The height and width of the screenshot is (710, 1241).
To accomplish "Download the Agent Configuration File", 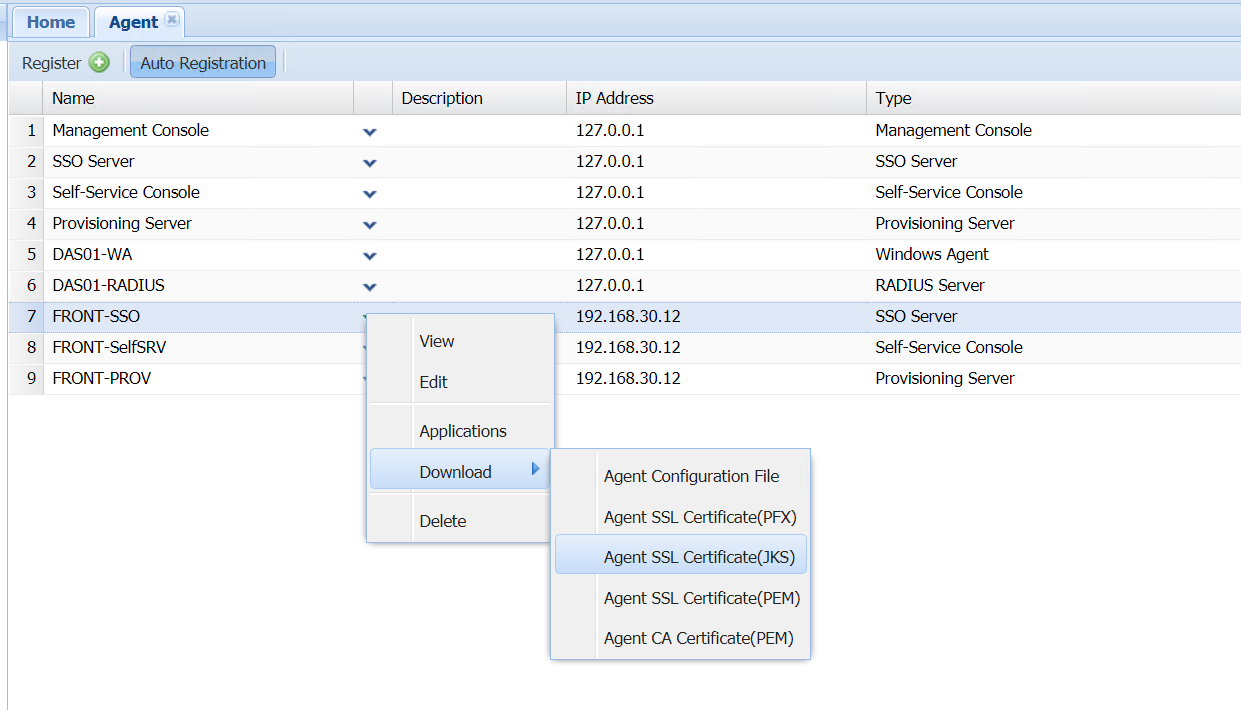I will 691,476.
